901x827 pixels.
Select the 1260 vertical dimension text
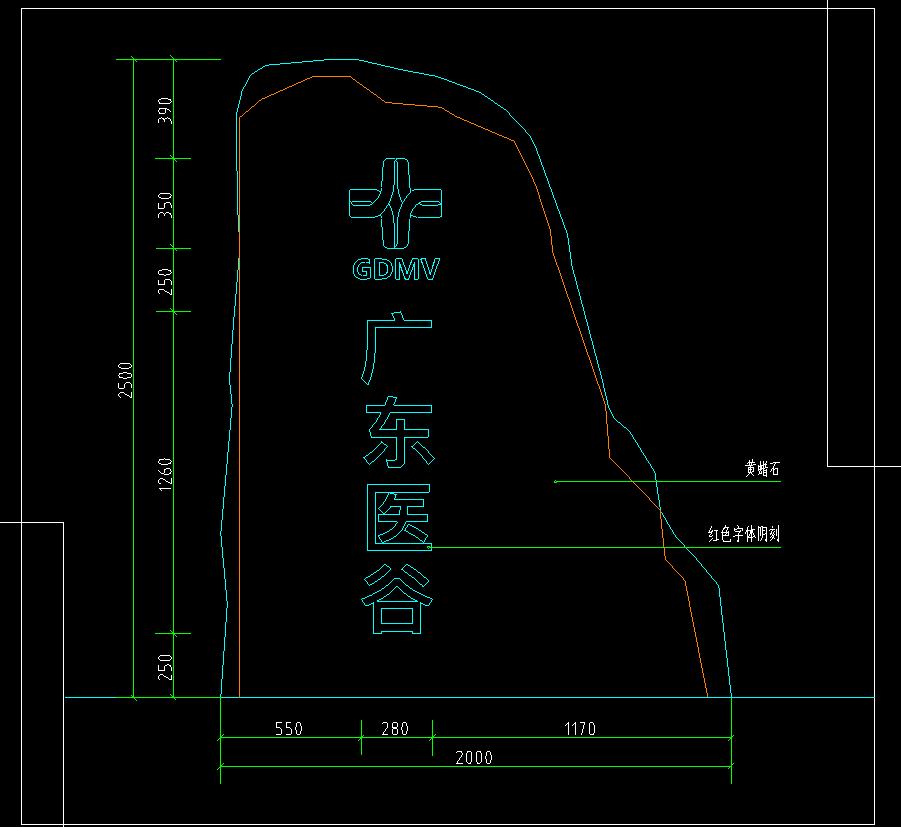pyautogui.click(x=165, y=474)
